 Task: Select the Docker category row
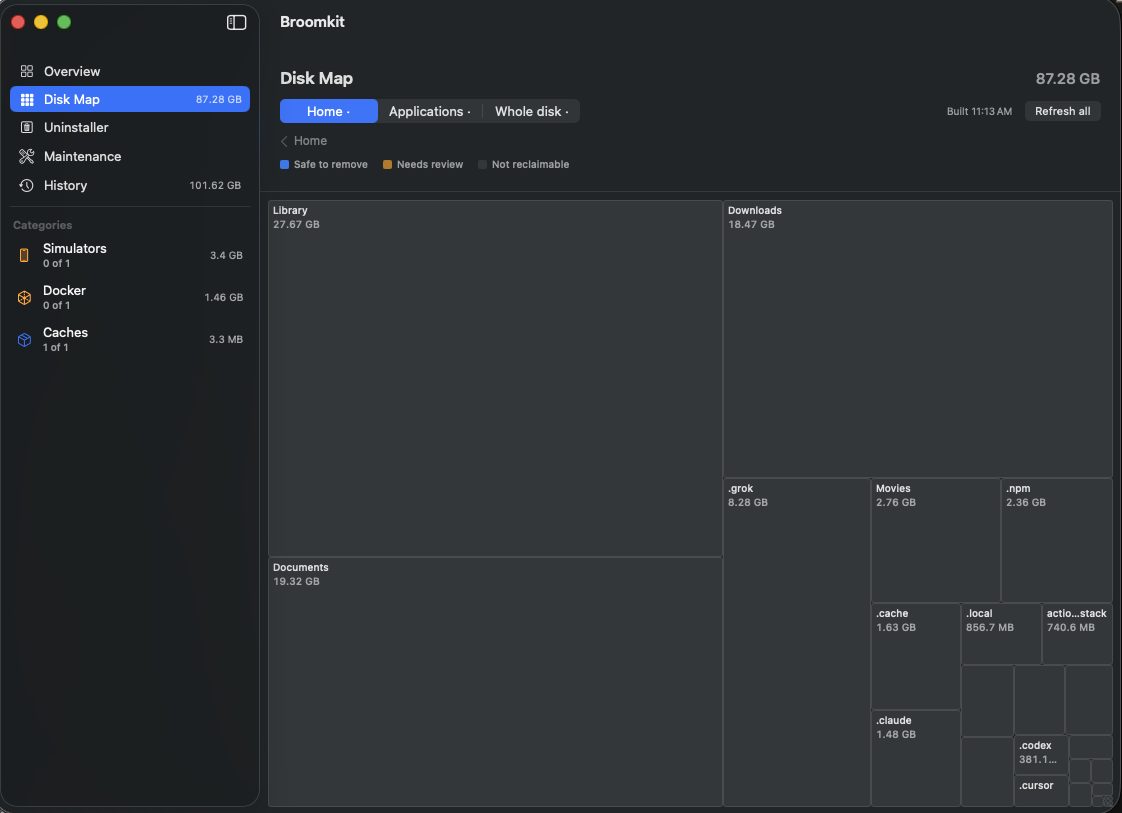tap(130, 298)
